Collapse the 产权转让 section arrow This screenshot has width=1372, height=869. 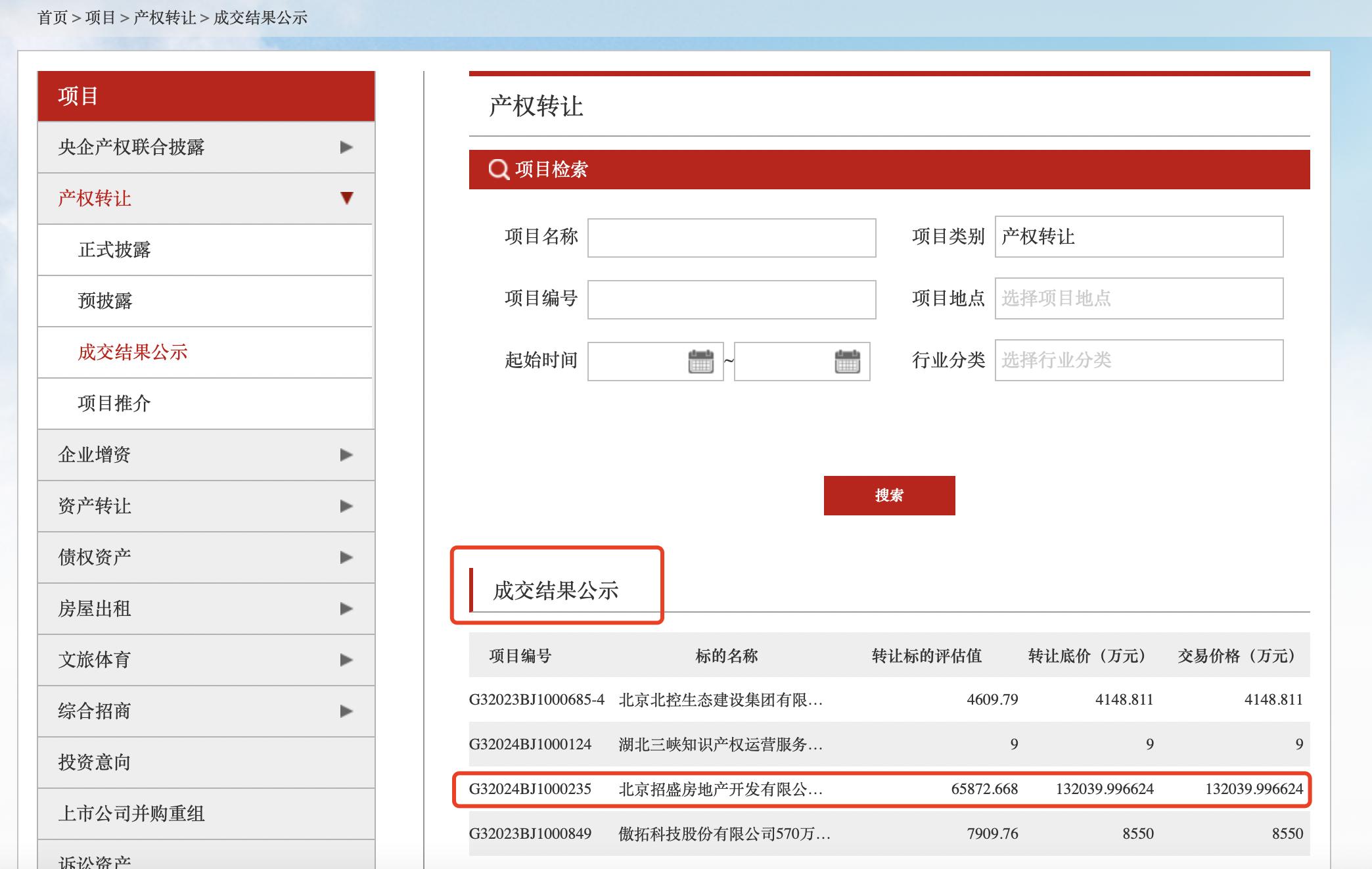tap(346, 198)
